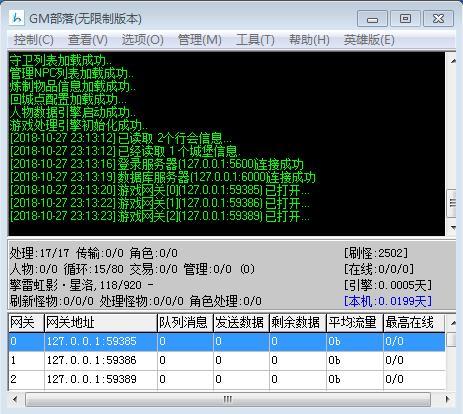Click the blue 本机:0.0199天 status text
The width and height of the screenshot is (463, 414).
(x=388, y=301)
